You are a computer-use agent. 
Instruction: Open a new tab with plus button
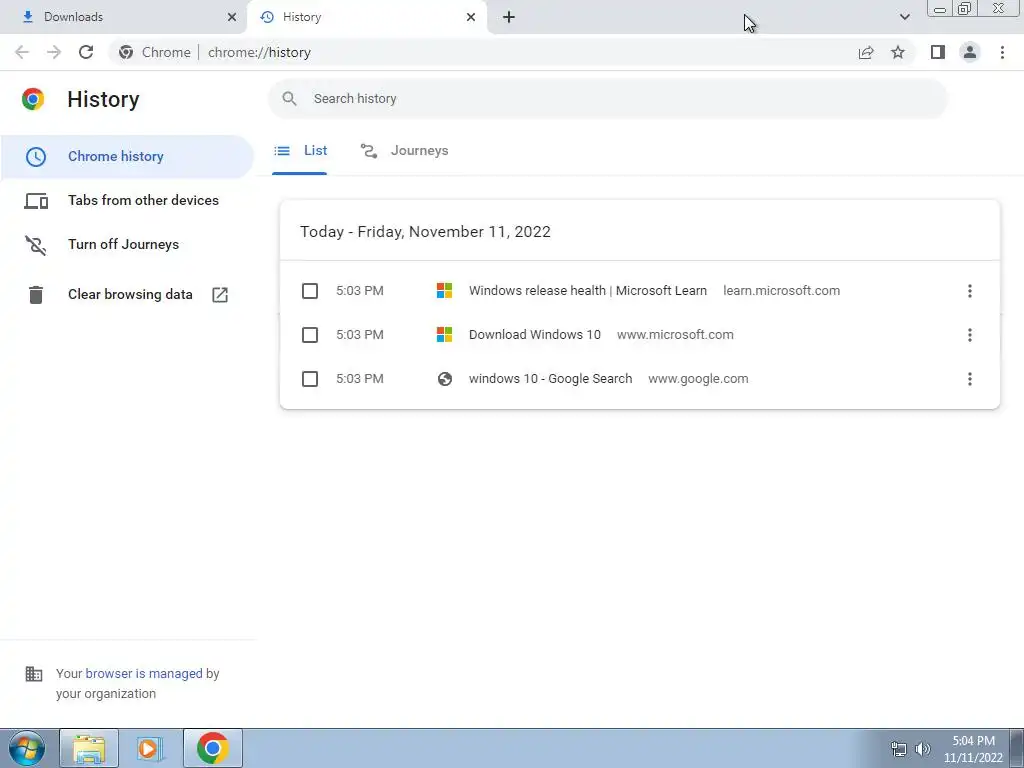509,18
